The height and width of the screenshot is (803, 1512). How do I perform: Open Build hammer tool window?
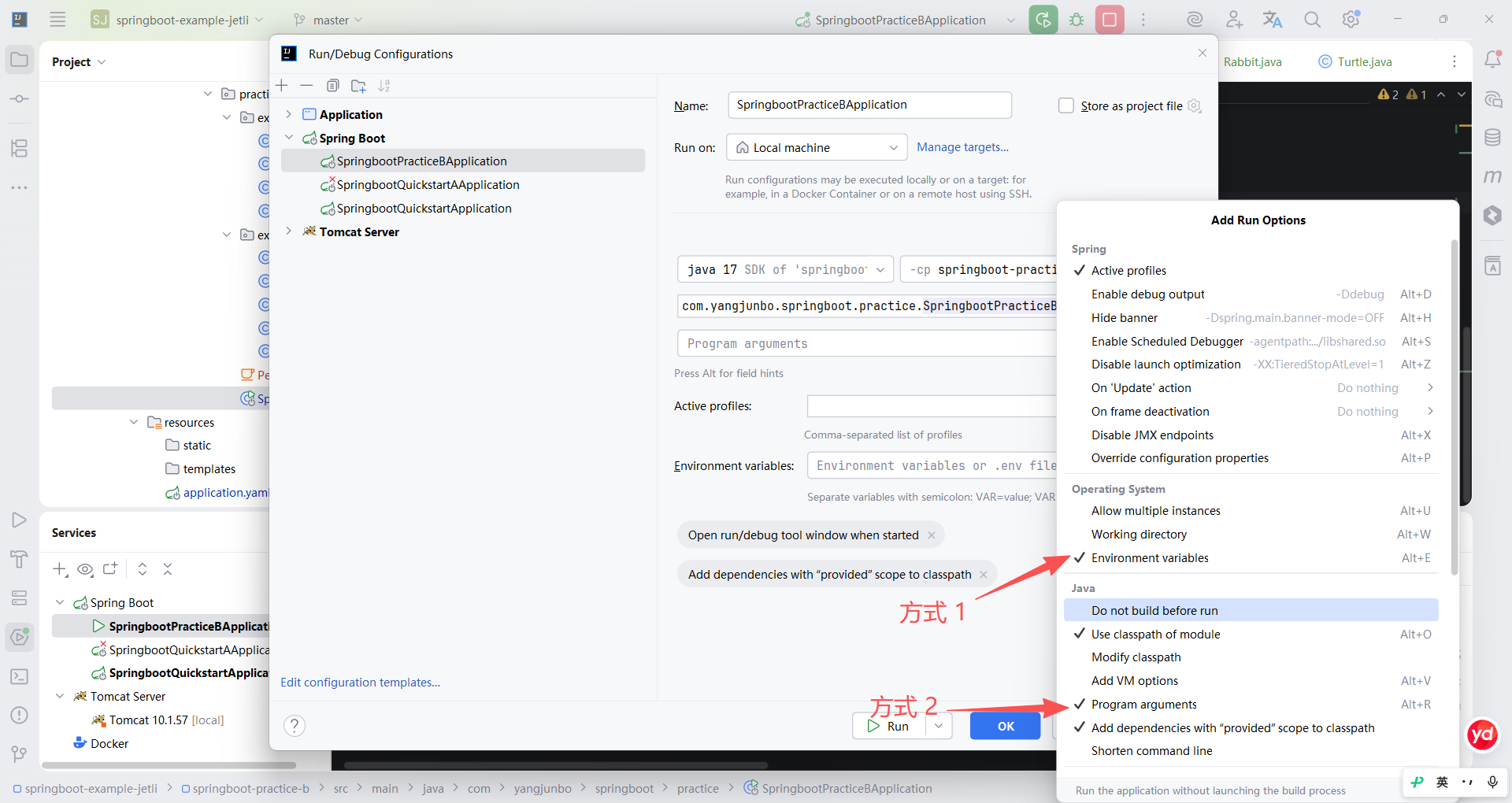[x=20, y=559]
